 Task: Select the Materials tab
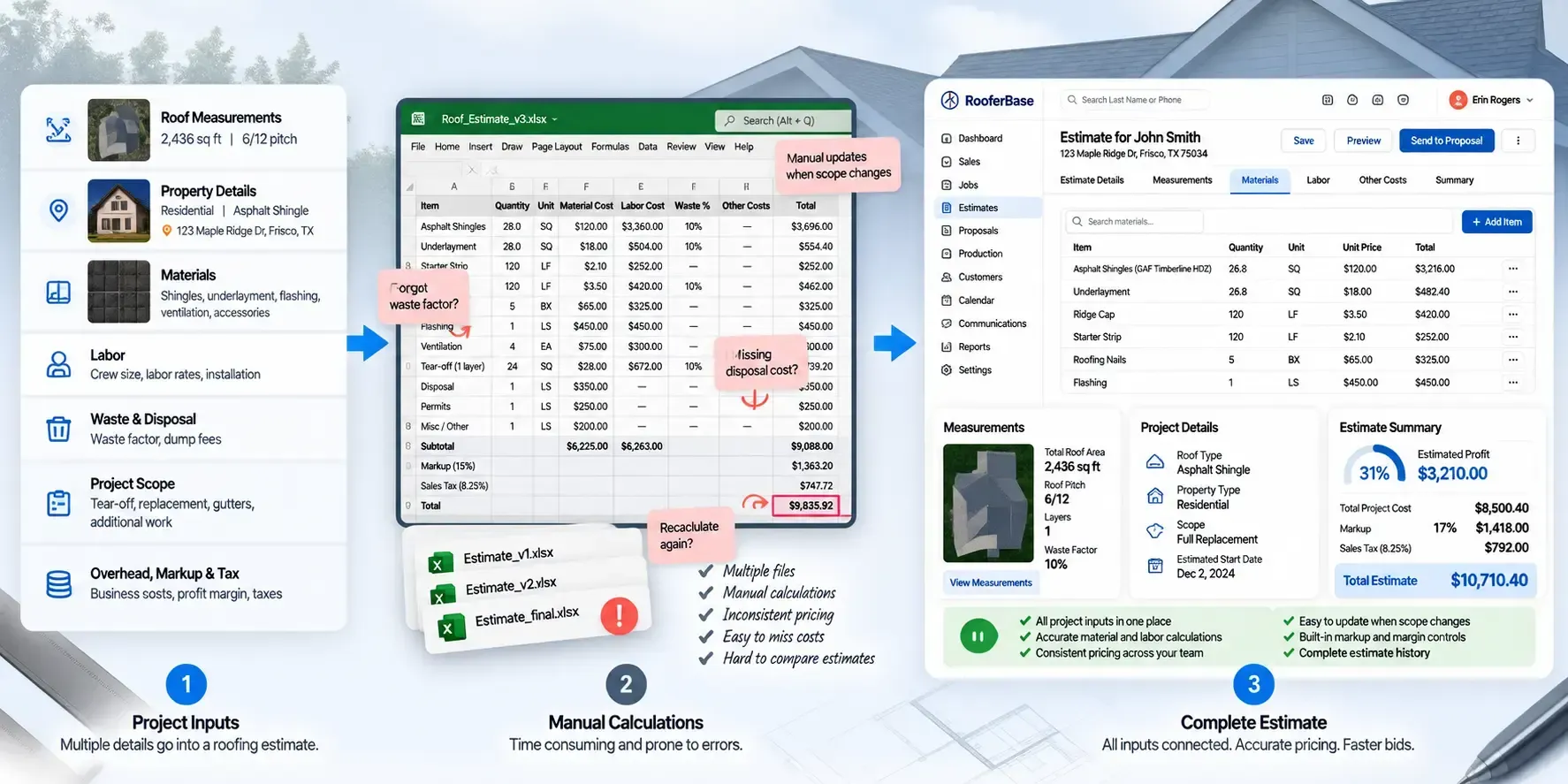[1260, 180]
